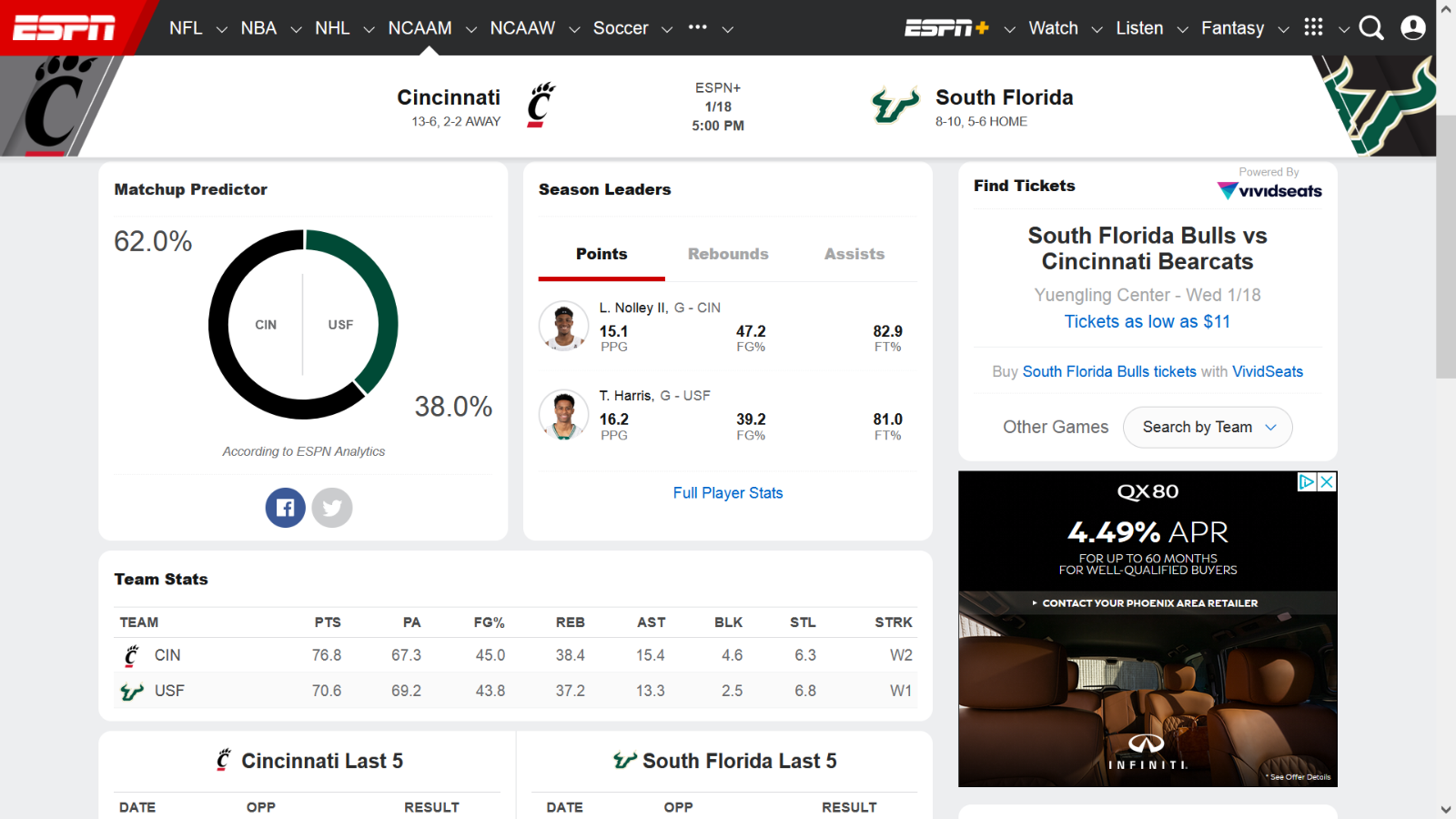The height and width of the screenshot is (819, 1456).
Task: Expand the more sports ellipsis menu
Action: [x=697, y=27]
